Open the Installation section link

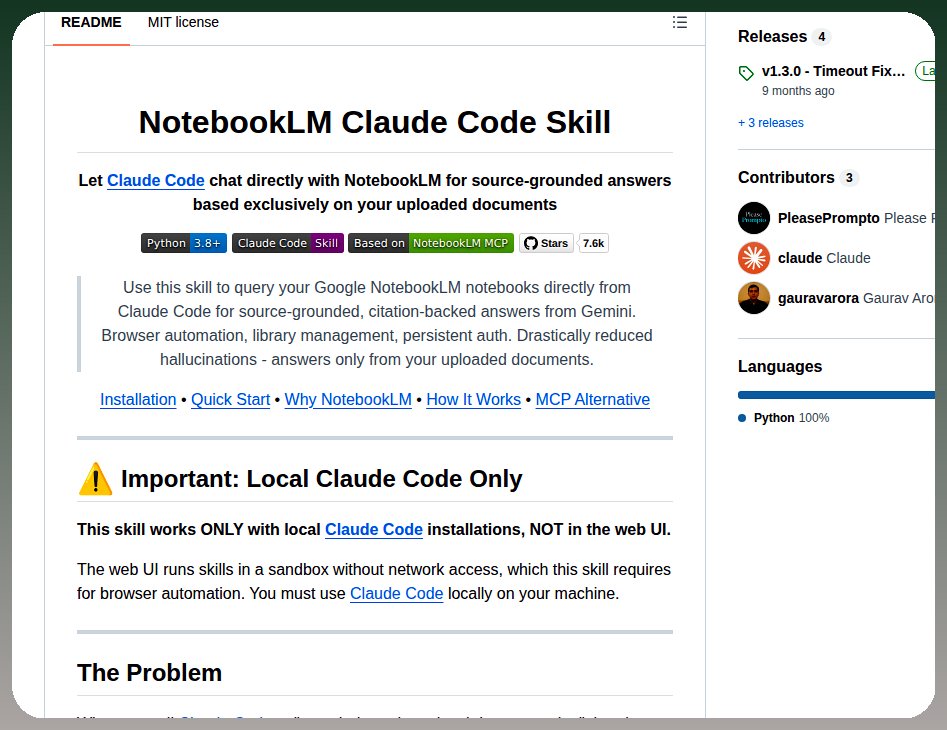pyautogui.click(x=138, y=400)
